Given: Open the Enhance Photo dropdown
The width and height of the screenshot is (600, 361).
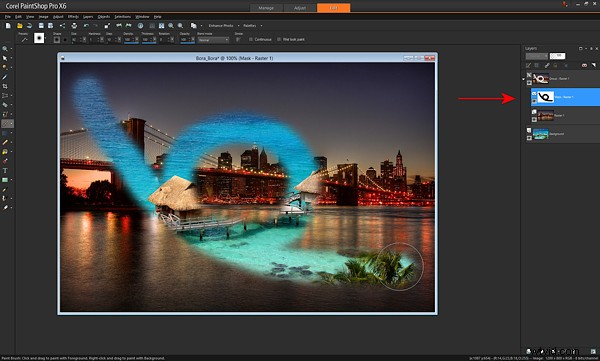Looking at the screenshot, I should (223, 26).
